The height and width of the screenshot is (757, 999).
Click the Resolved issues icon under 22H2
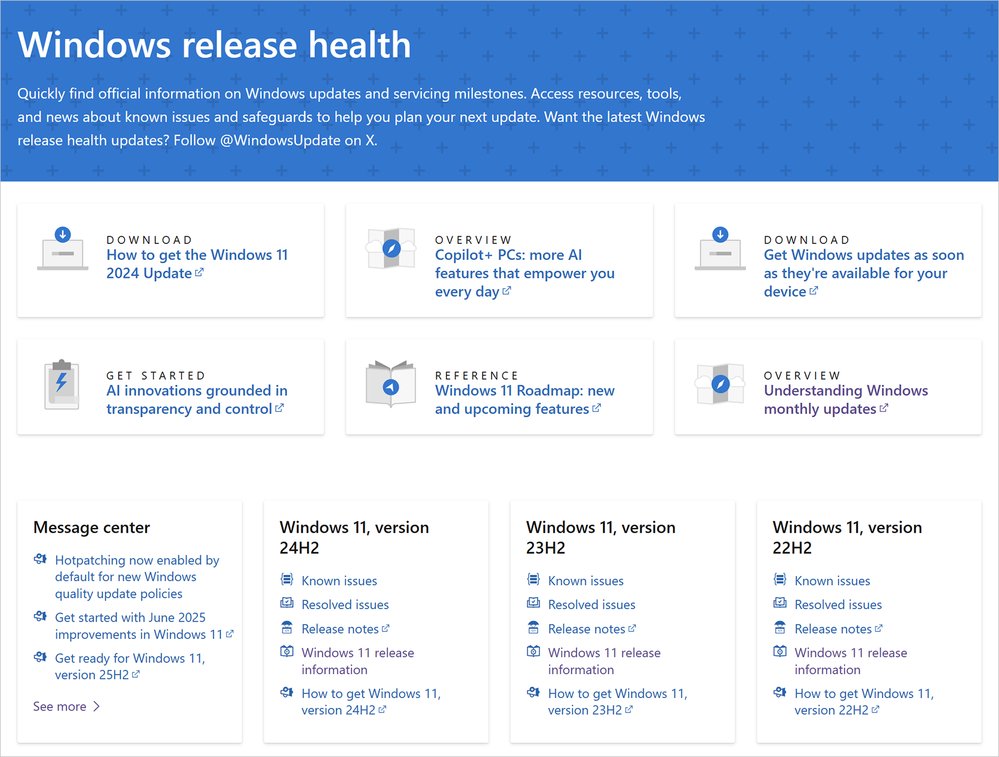click(780, 603)
